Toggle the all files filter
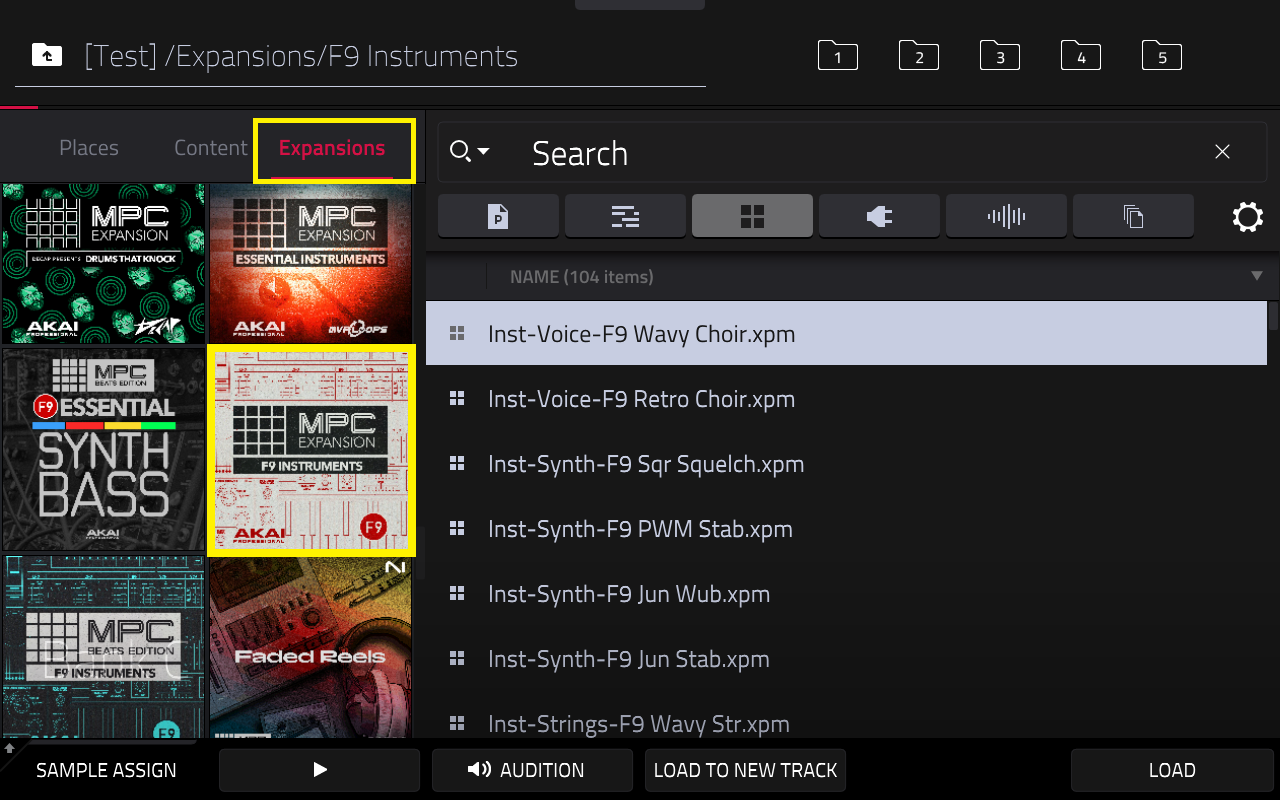 click(1133, 216)
